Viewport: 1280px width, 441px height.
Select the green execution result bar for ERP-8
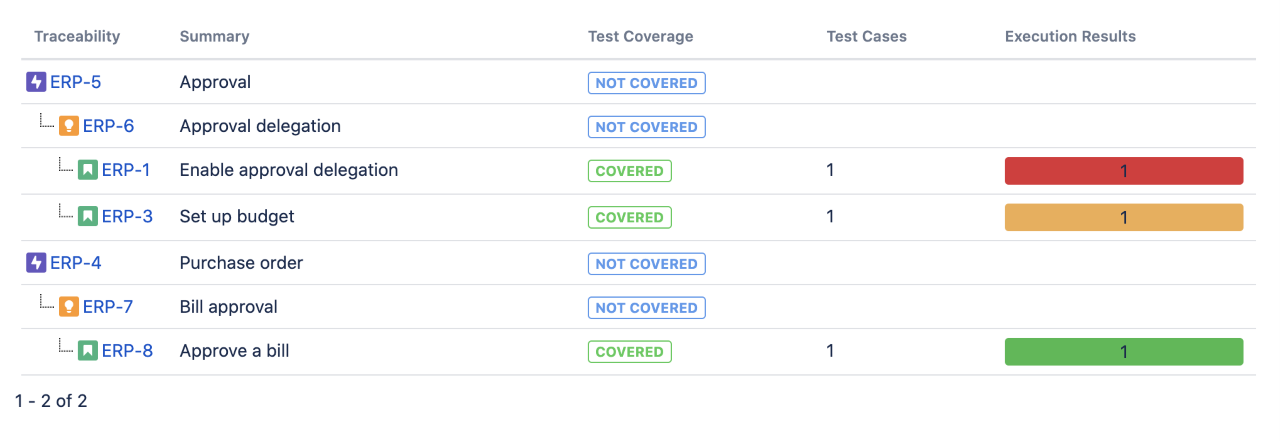(x=1124, y=352)
